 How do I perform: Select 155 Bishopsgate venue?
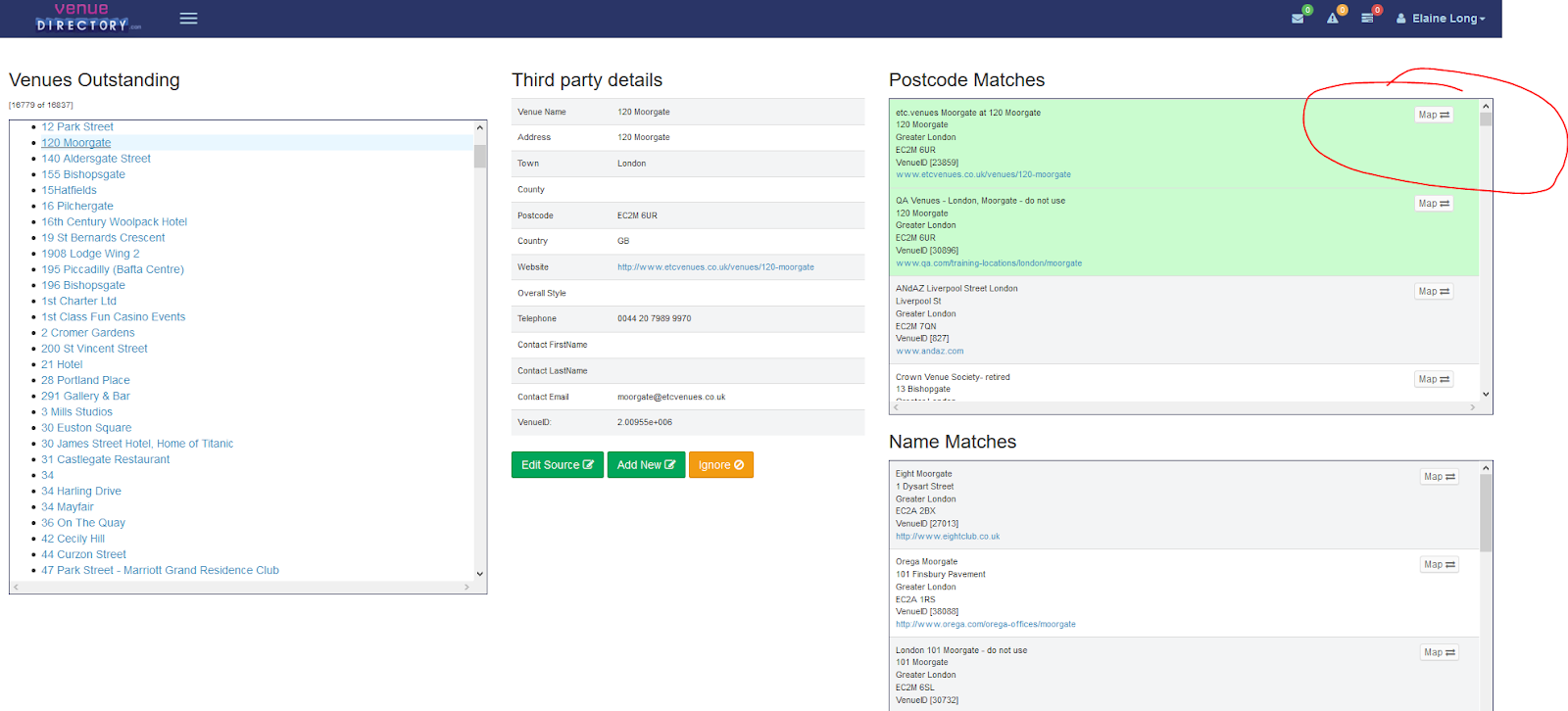point(83,174)
